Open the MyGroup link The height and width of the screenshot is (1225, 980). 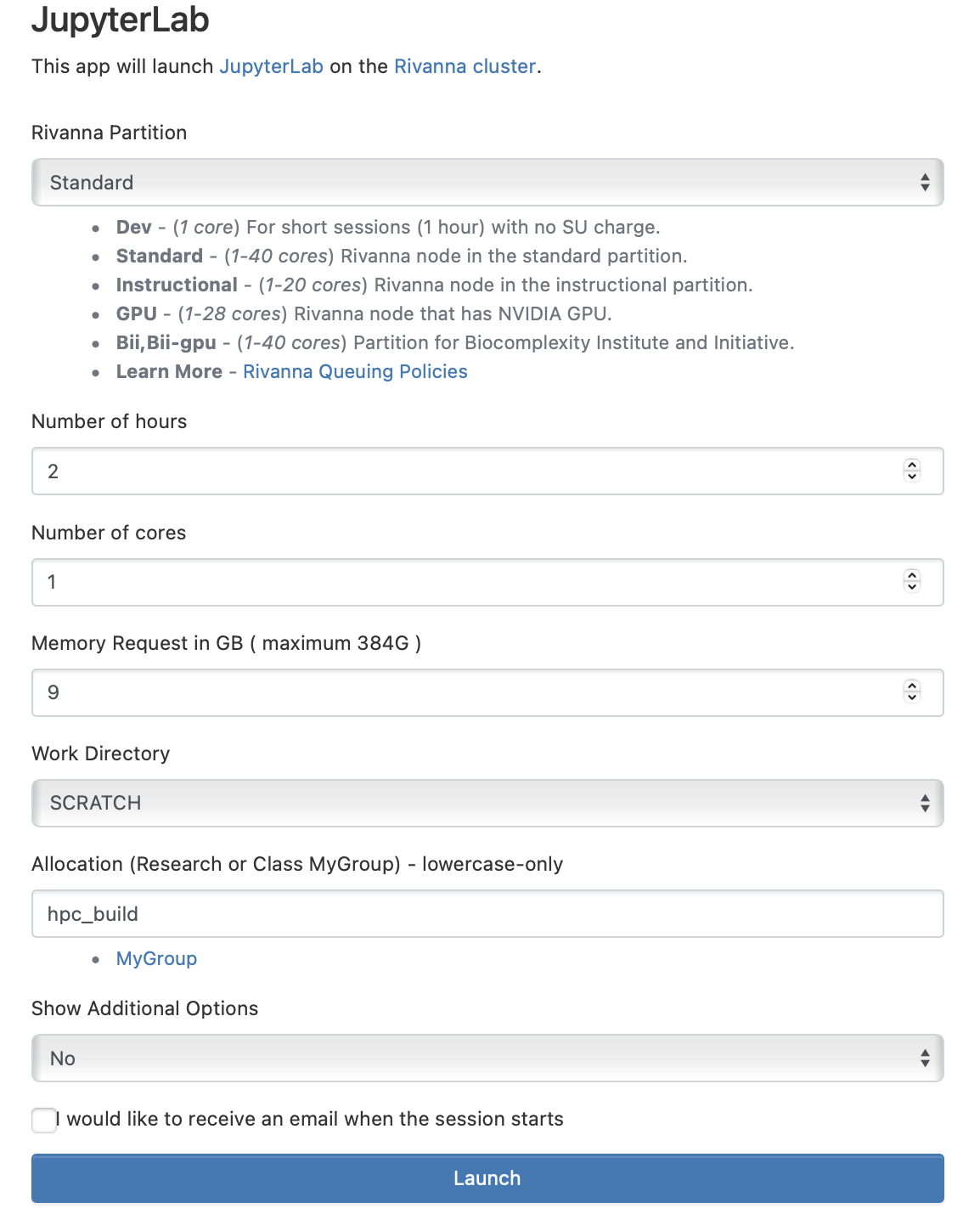pyautogui.click(x=156, y=958)
